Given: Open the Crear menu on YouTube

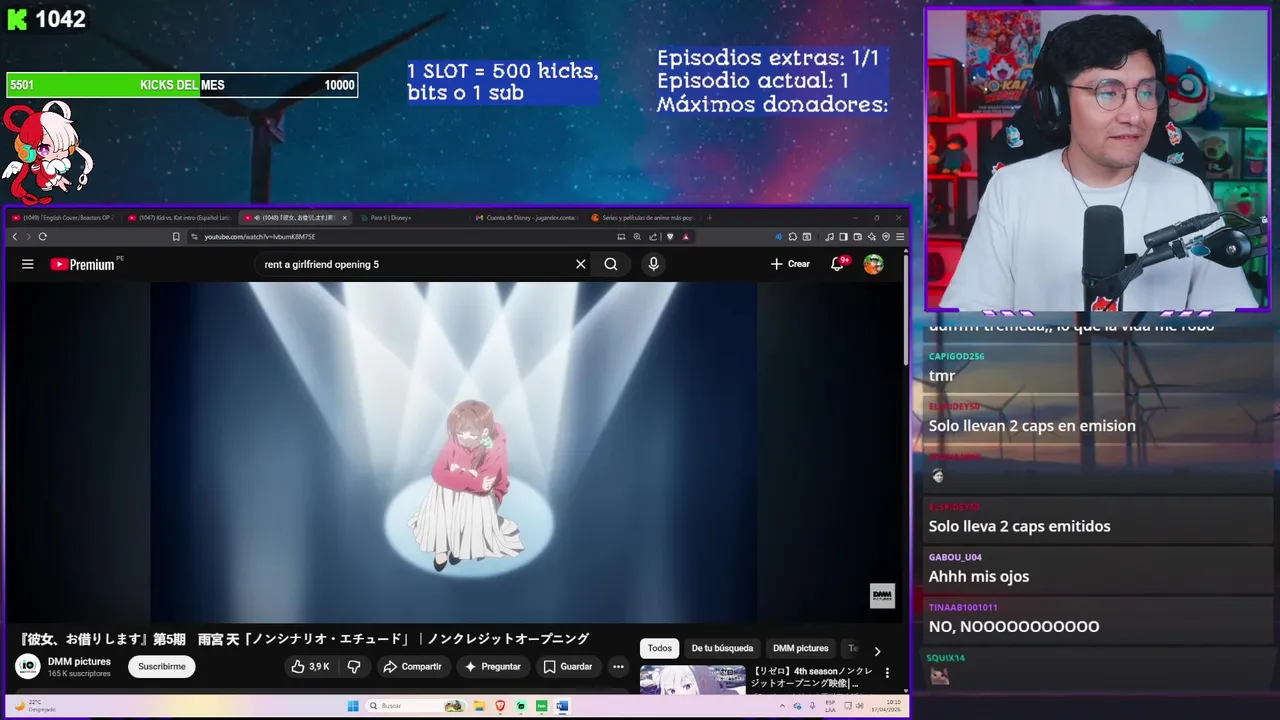Looking at the screenshot, I should tap(790, 264).
